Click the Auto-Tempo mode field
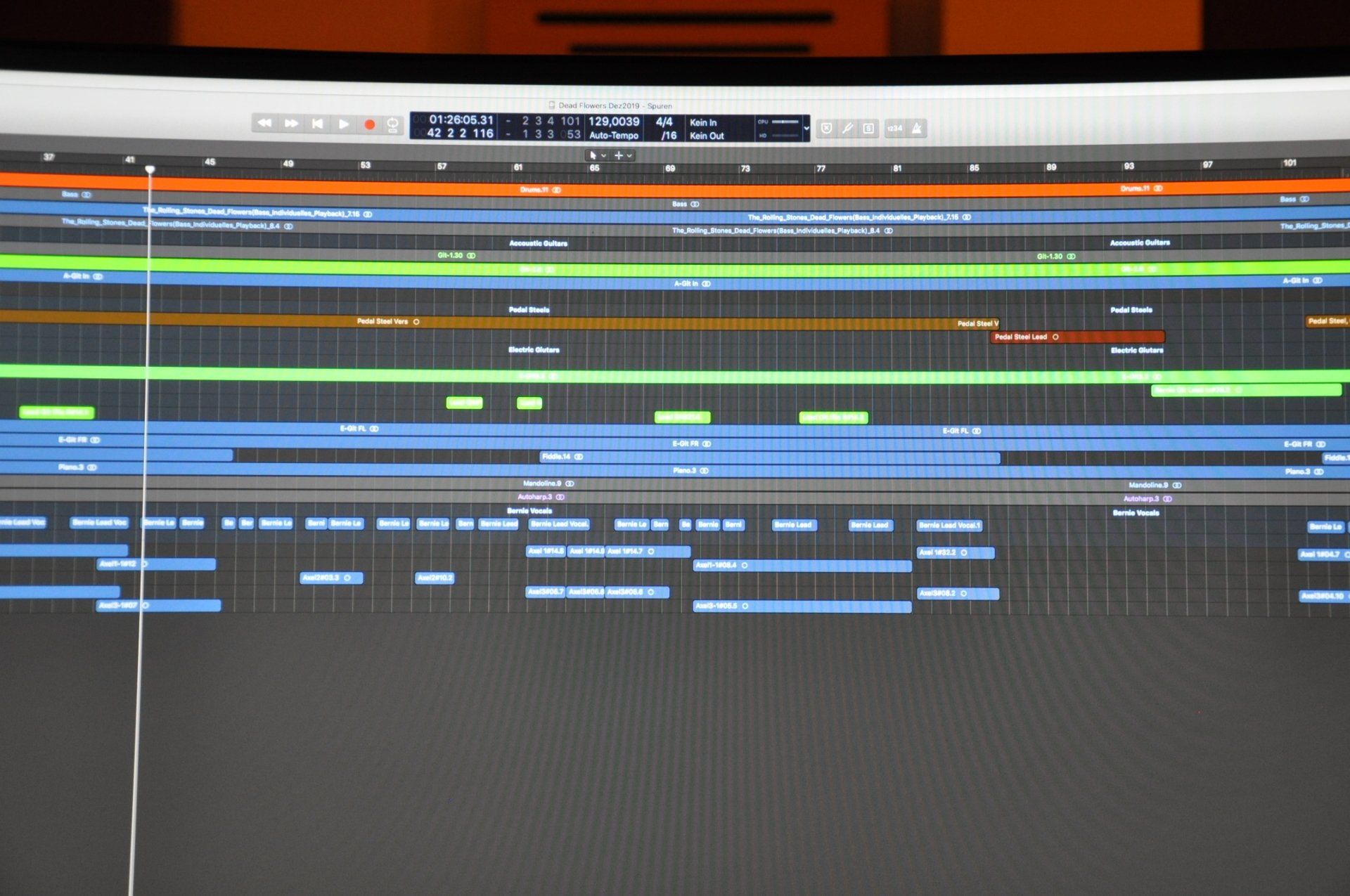The height and width of the screenshot is (896, 1350). tap(613, 136)
